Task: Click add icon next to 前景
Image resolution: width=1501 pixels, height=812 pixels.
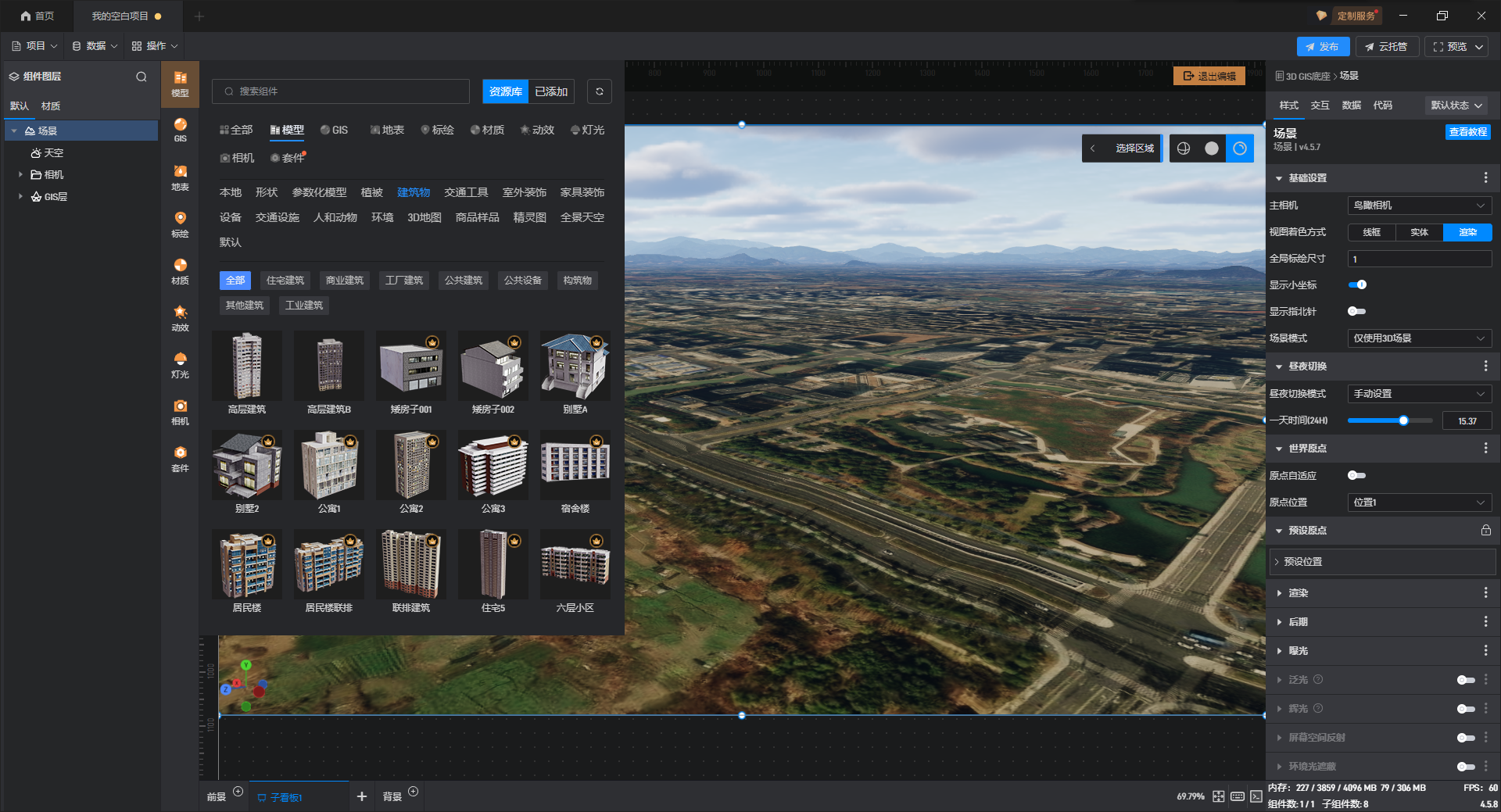Action: coord(238,792)
